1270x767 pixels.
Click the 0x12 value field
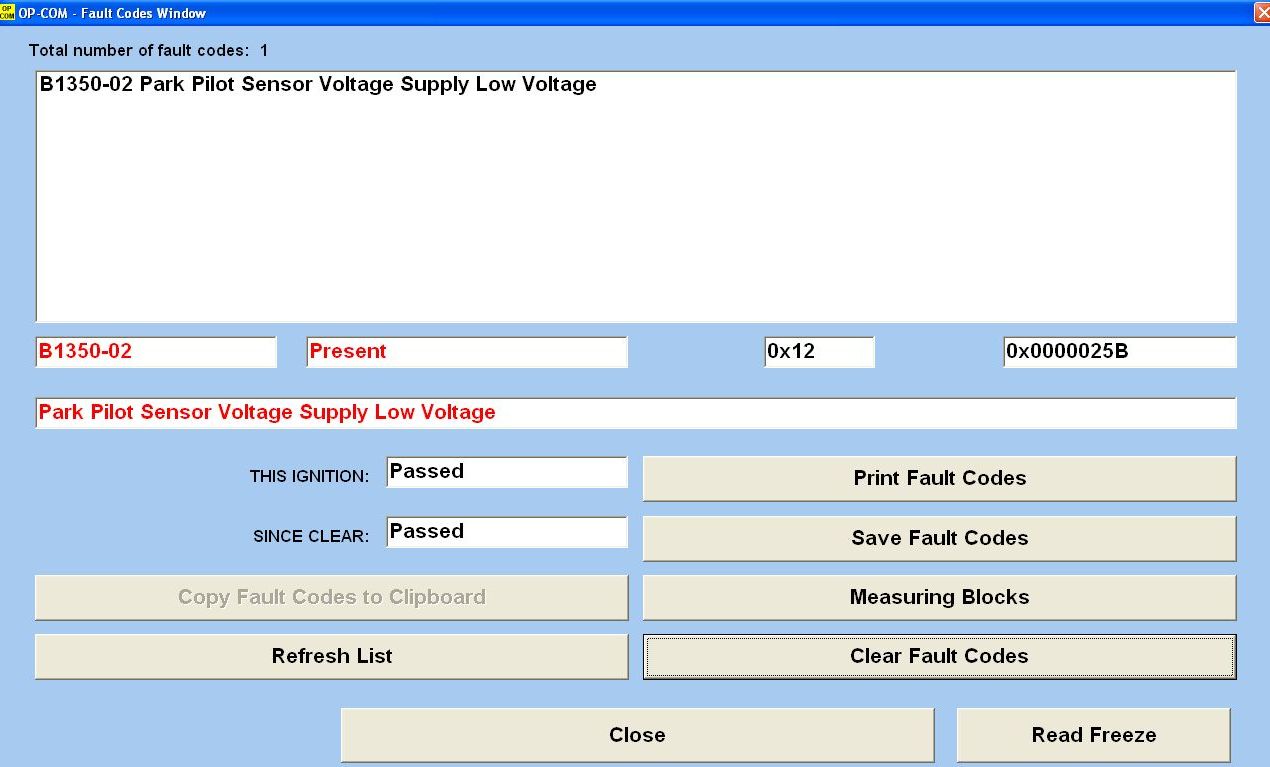point(818,352)
